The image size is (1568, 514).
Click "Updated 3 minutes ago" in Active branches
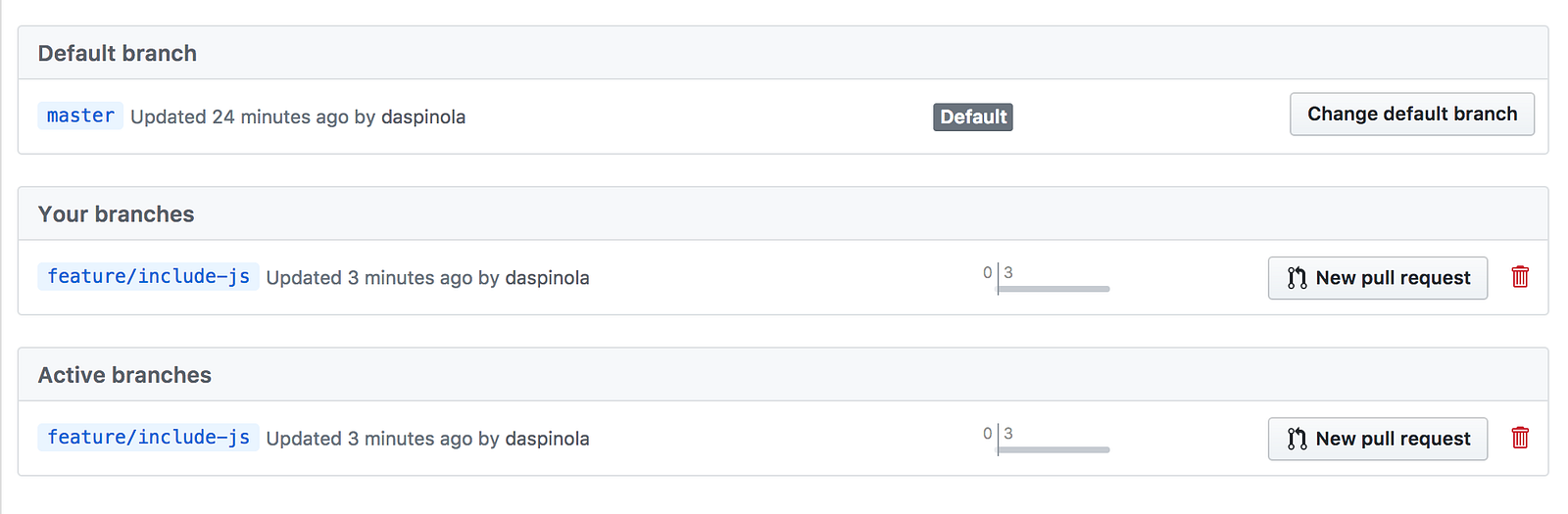[x=368, y=439]
